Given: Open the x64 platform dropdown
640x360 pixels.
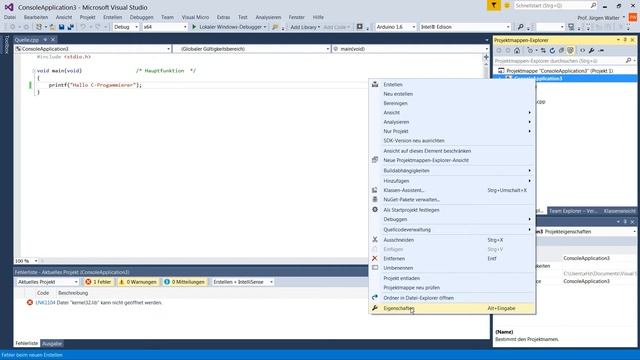Looking at the screenshot, I should click(164, 27).
